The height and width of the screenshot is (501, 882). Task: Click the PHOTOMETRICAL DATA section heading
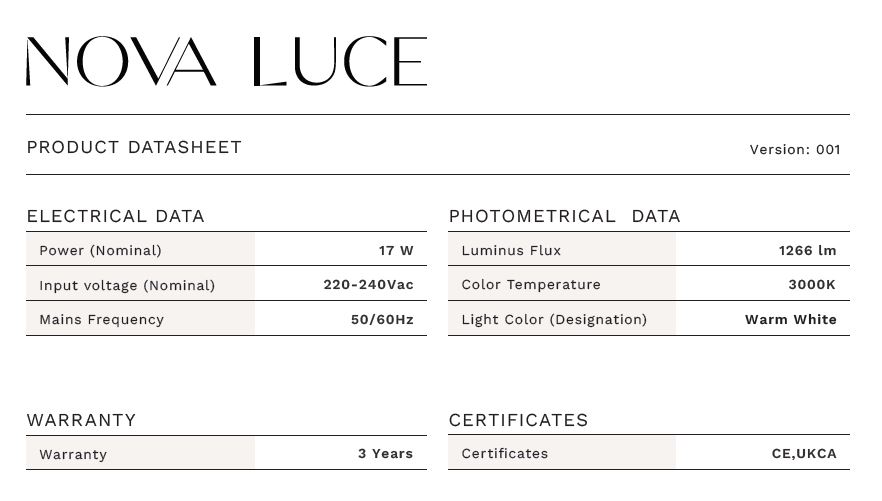(565, 216)
